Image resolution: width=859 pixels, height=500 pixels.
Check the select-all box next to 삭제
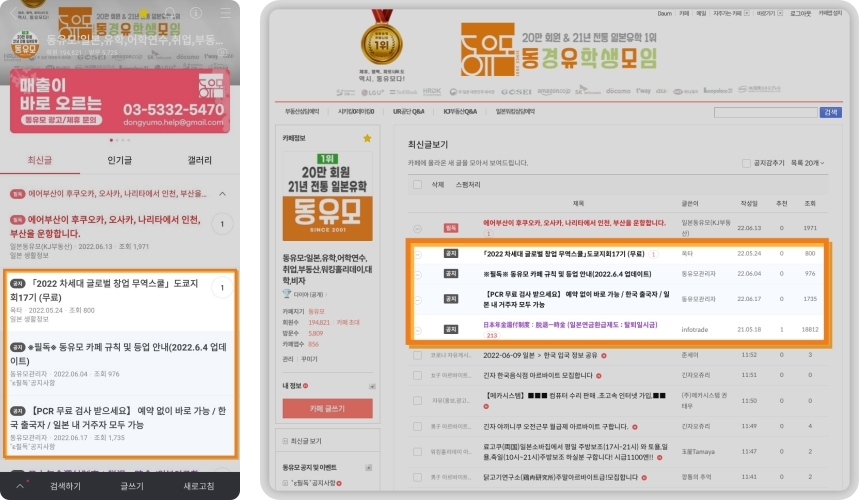[417, 185]
